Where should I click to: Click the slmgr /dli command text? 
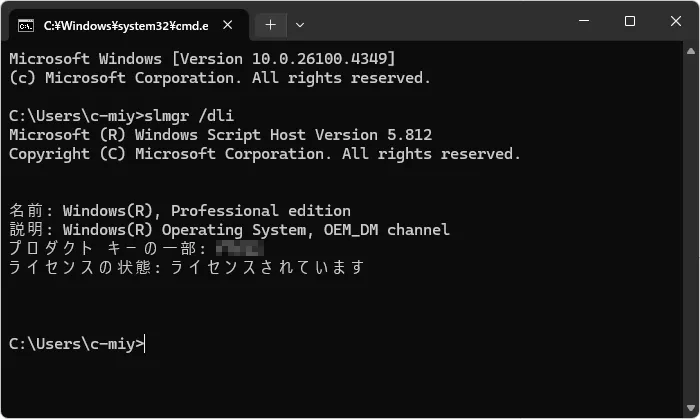pyautogui.click(x=189, y=116)
